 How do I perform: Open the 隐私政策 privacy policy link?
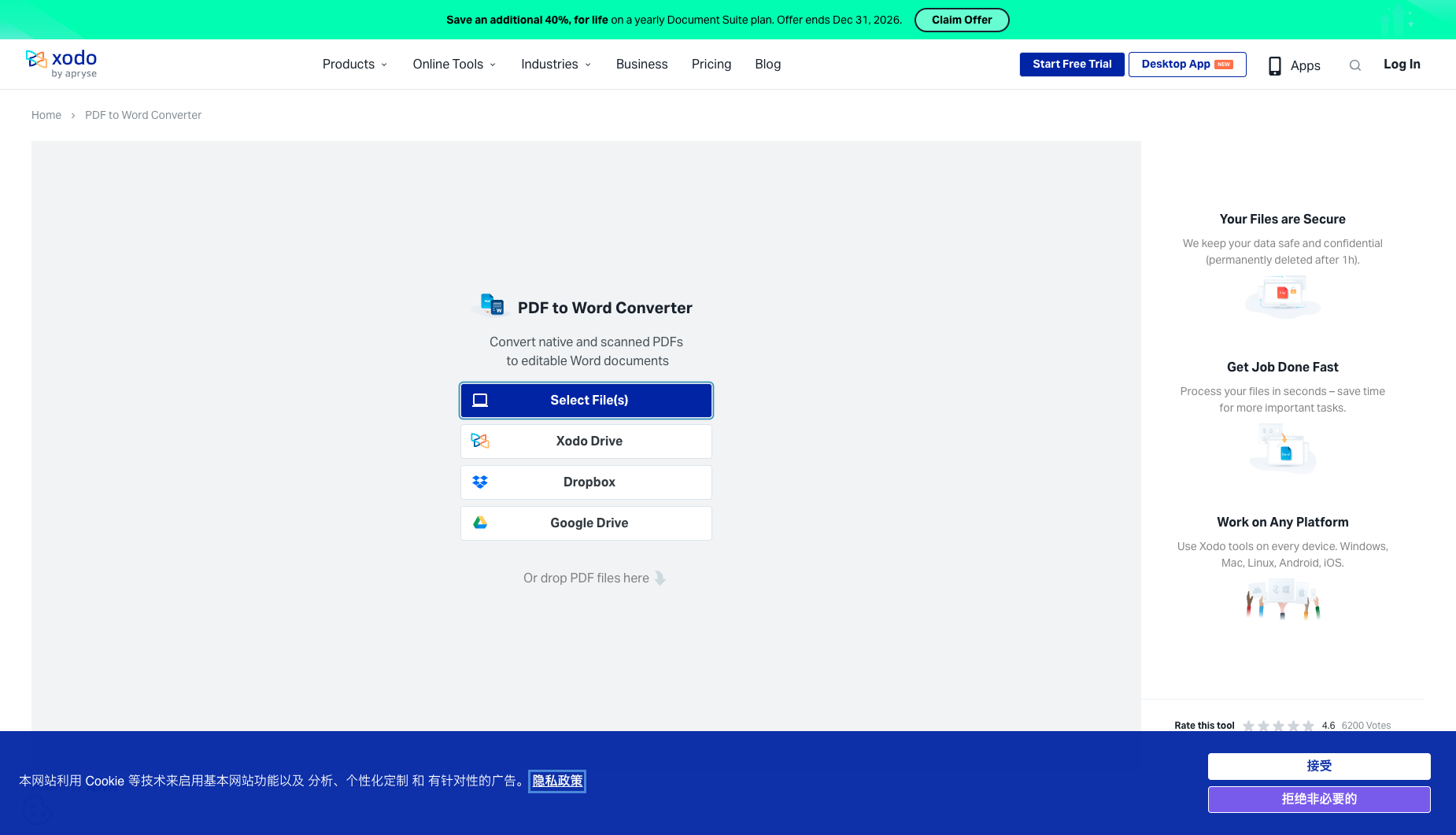tap(557, 781)
